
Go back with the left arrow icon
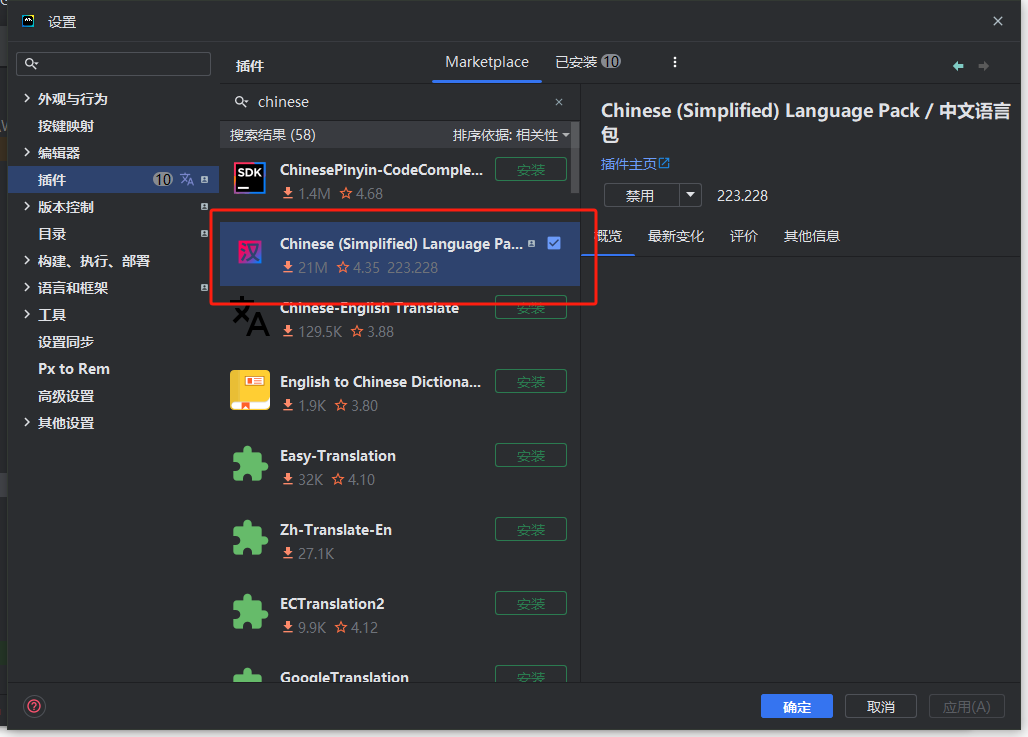(x=958, y=66)
